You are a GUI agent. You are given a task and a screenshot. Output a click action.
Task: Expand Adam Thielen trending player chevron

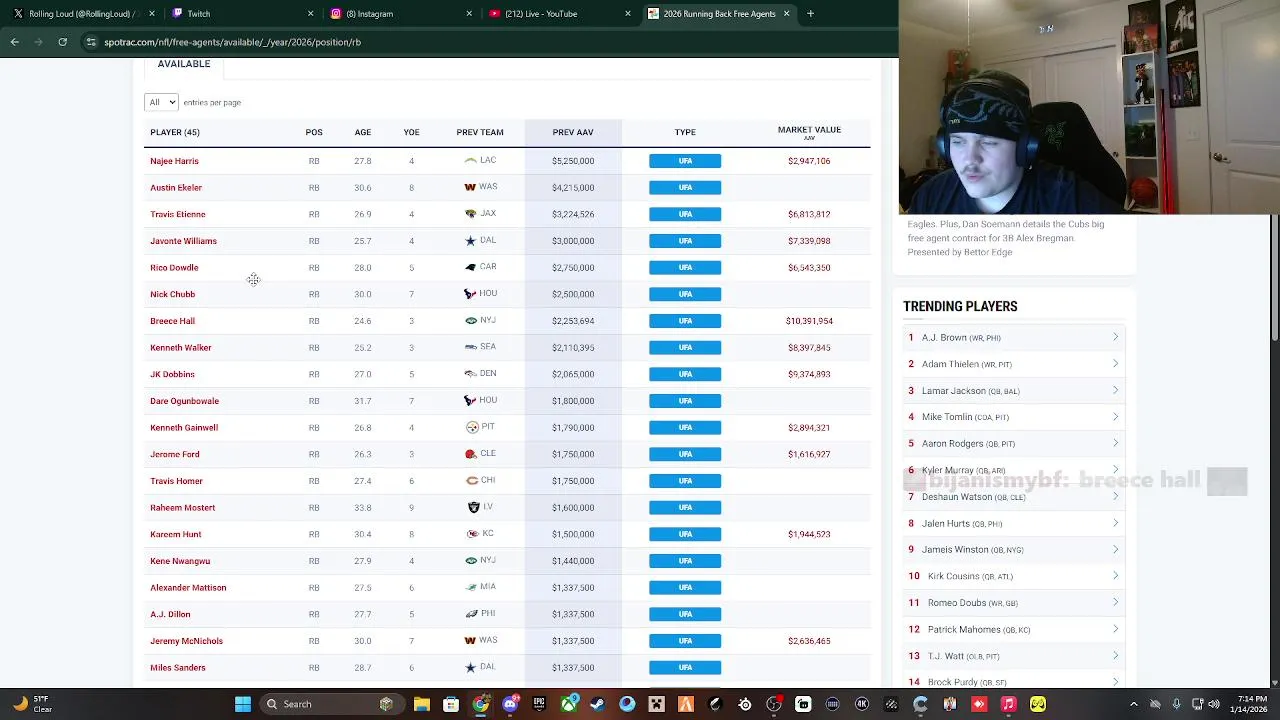[1115, 364]
